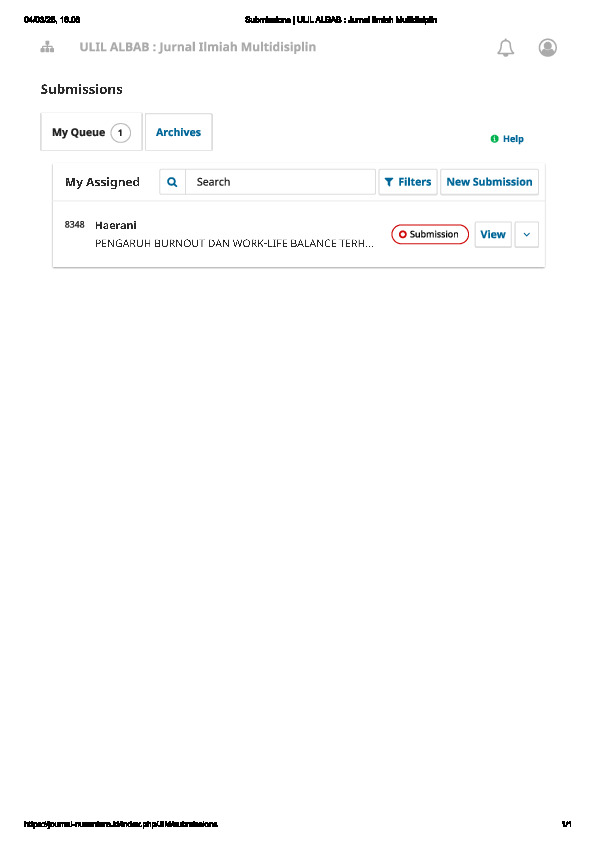Open ULIL ALBAB journal title link

tap(198, 47)
